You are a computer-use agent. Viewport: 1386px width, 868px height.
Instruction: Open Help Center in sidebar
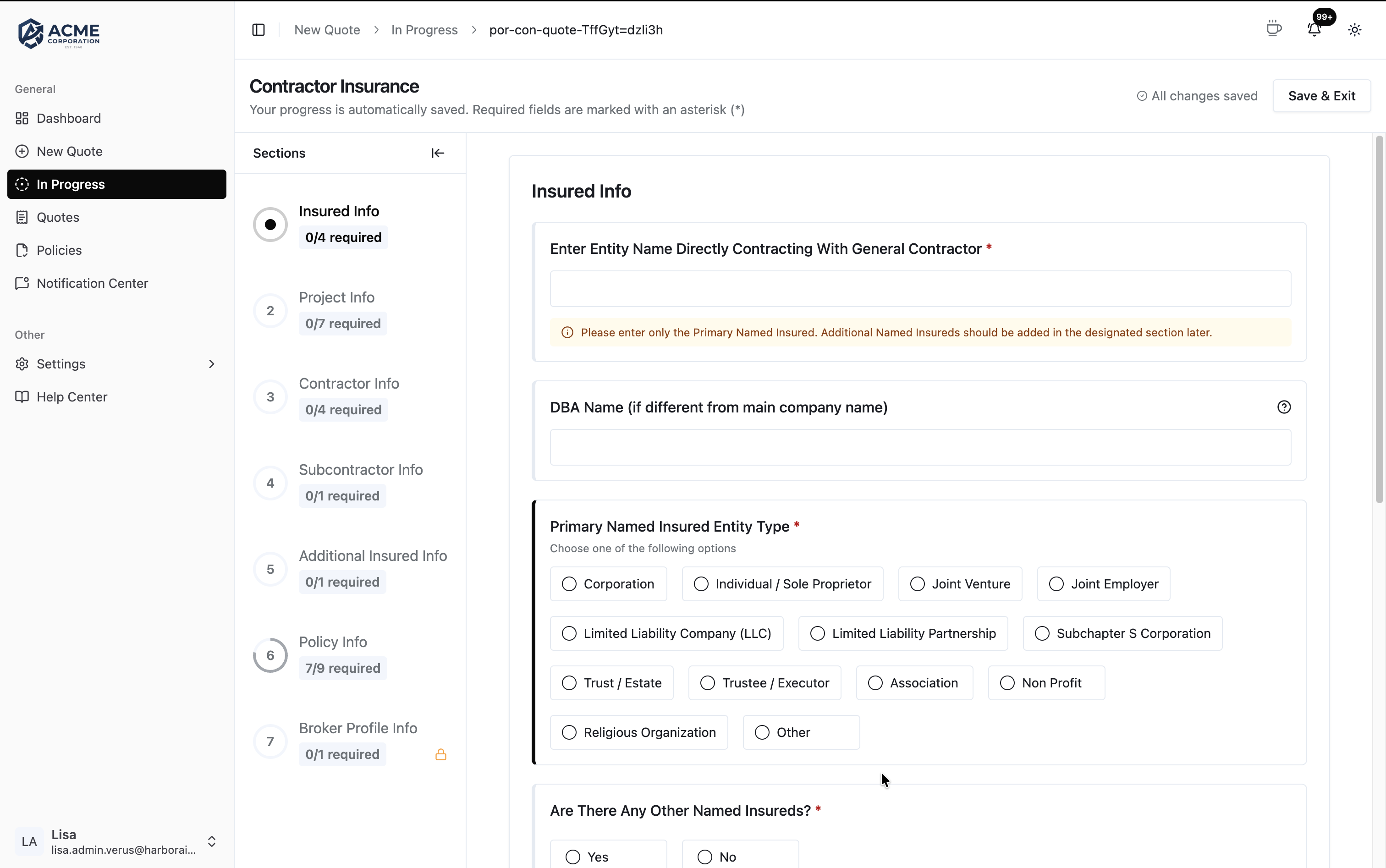click(x=116, y=397)
